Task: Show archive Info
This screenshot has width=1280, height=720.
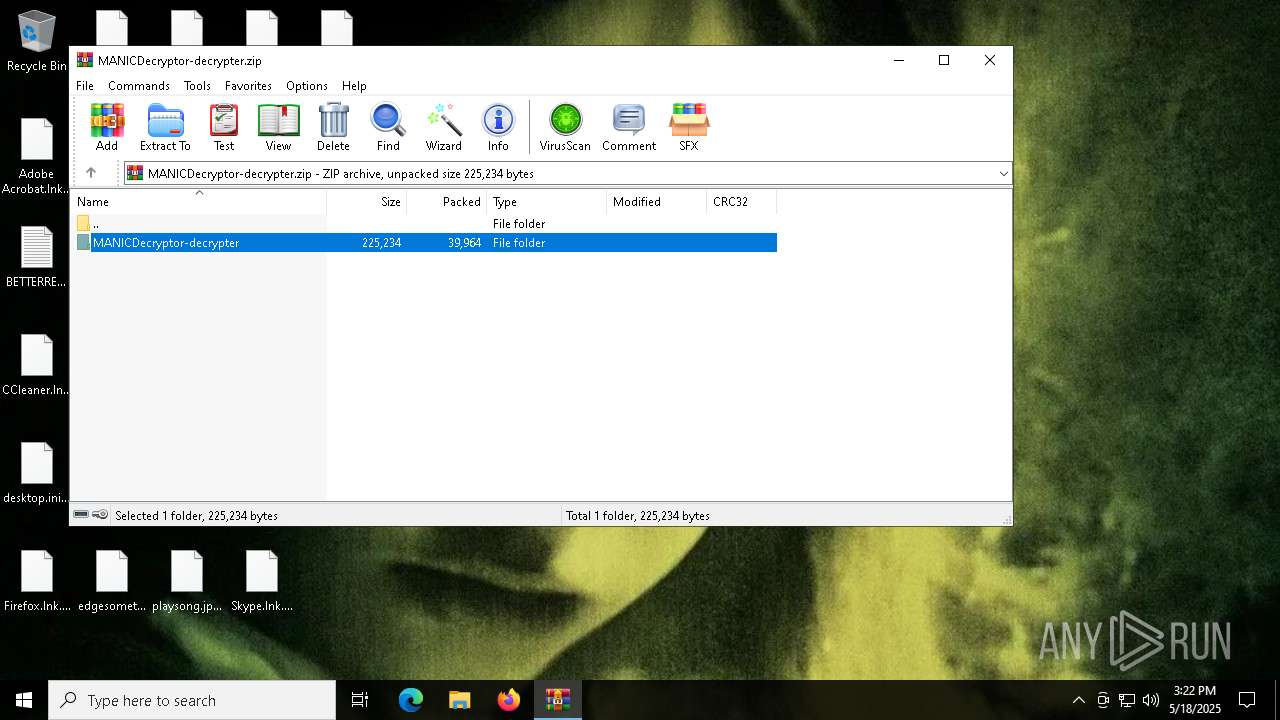Action: coord(498,127)
